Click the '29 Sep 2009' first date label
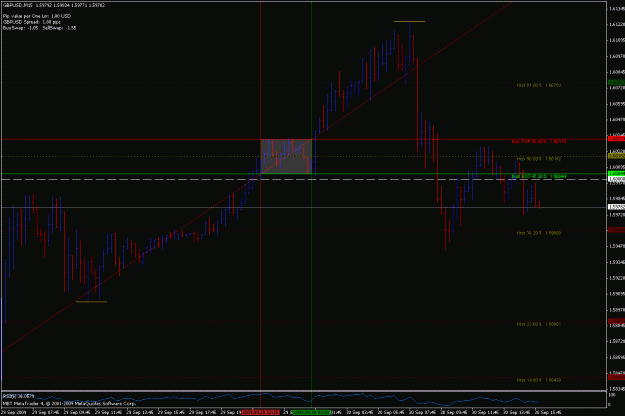The image size is (625, 416). [14, 412]
